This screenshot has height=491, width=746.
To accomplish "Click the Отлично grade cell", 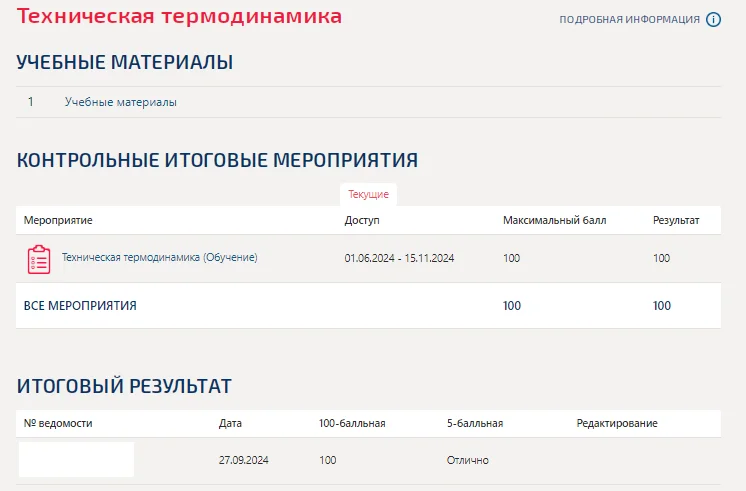I will tap(468, 460).
